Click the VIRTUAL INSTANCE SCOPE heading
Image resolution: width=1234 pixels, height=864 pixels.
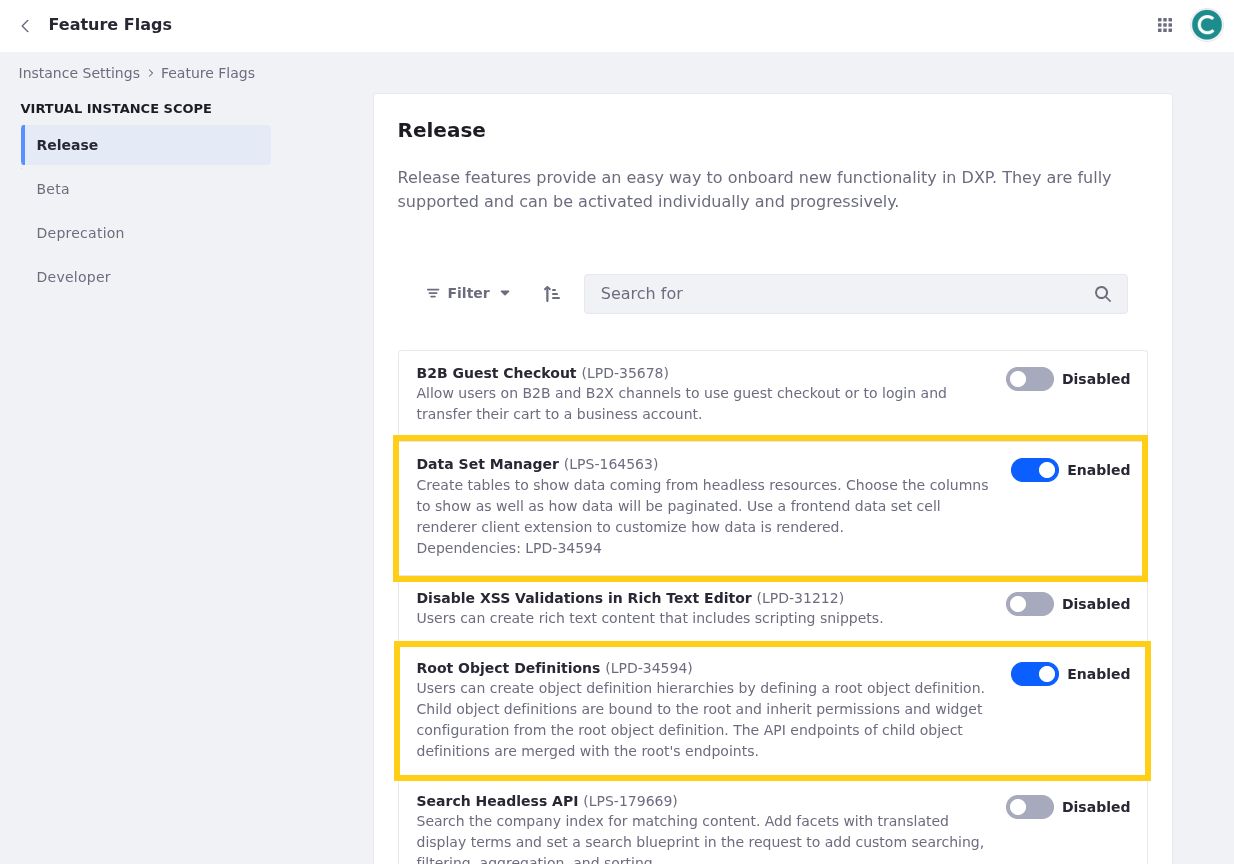(x=116, y=109)
